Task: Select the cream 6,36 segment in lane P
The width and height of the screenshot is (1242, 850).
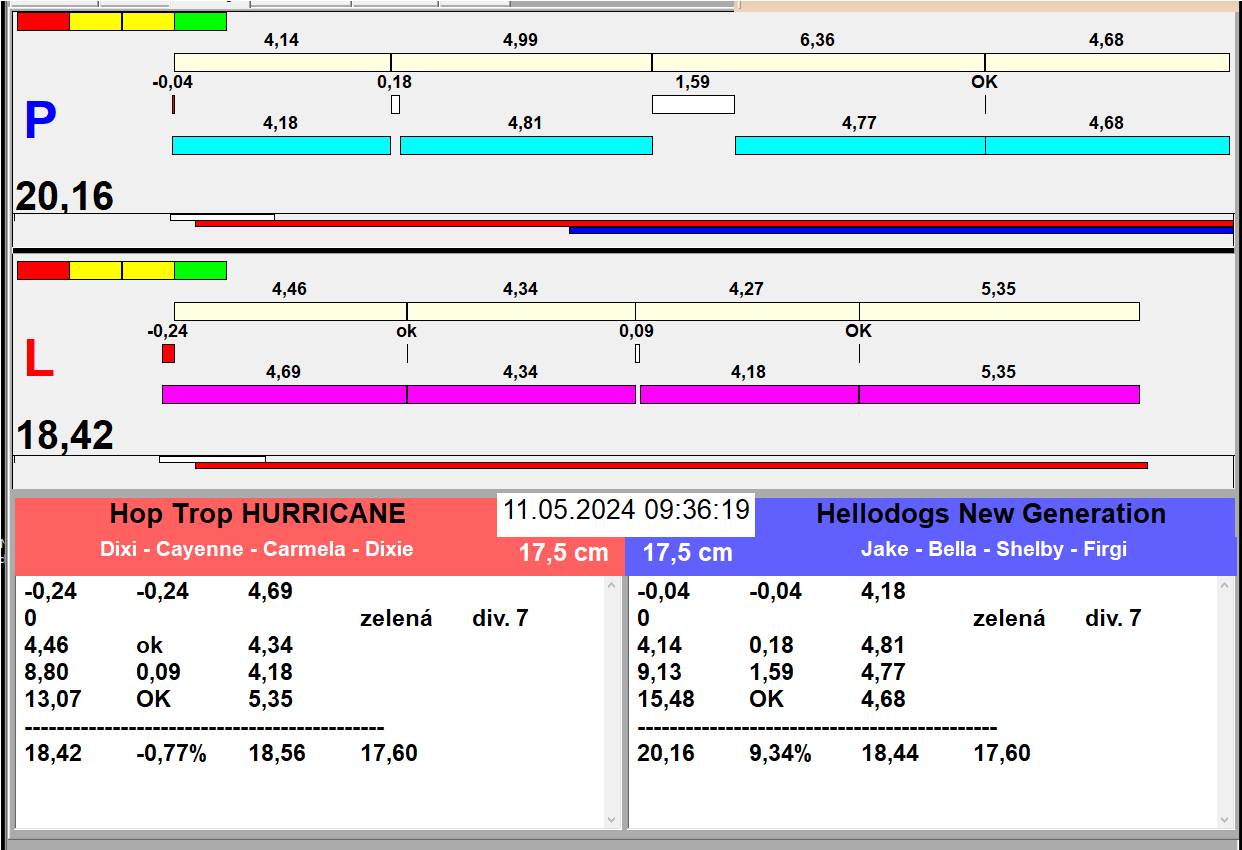Action: tap(817, 62)
